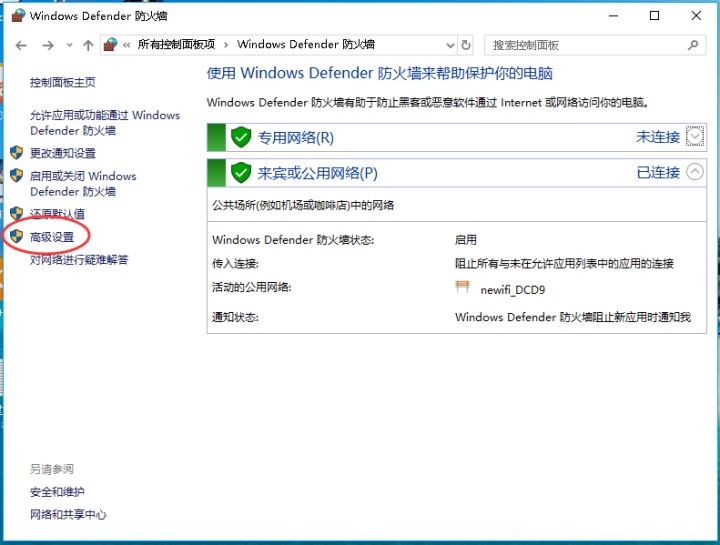Open 允许应用或功能通过 Windows Defender 防火墙

pyautogui.click(x=105, y=123)
